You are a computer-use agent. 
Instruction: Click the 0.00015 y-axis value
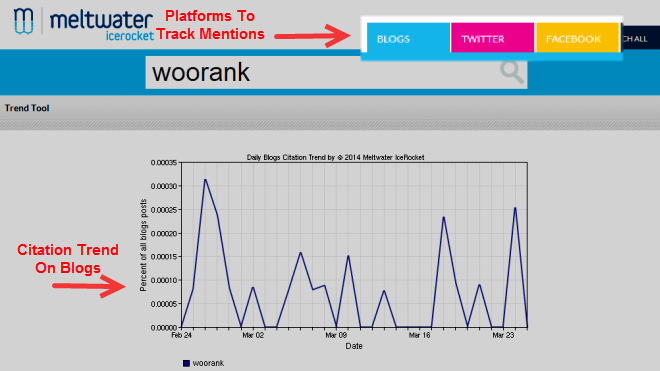pos(164,256)
